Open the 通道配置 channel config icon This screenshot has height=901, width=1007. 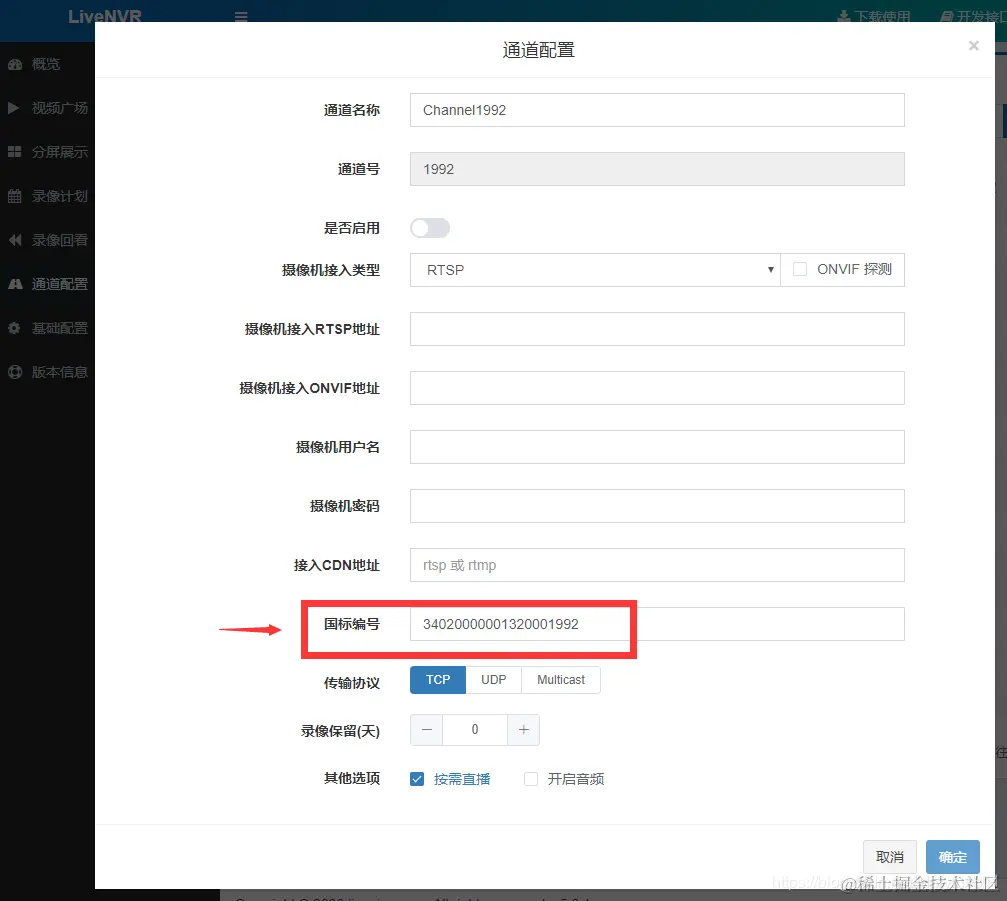(x=15, y=283)
